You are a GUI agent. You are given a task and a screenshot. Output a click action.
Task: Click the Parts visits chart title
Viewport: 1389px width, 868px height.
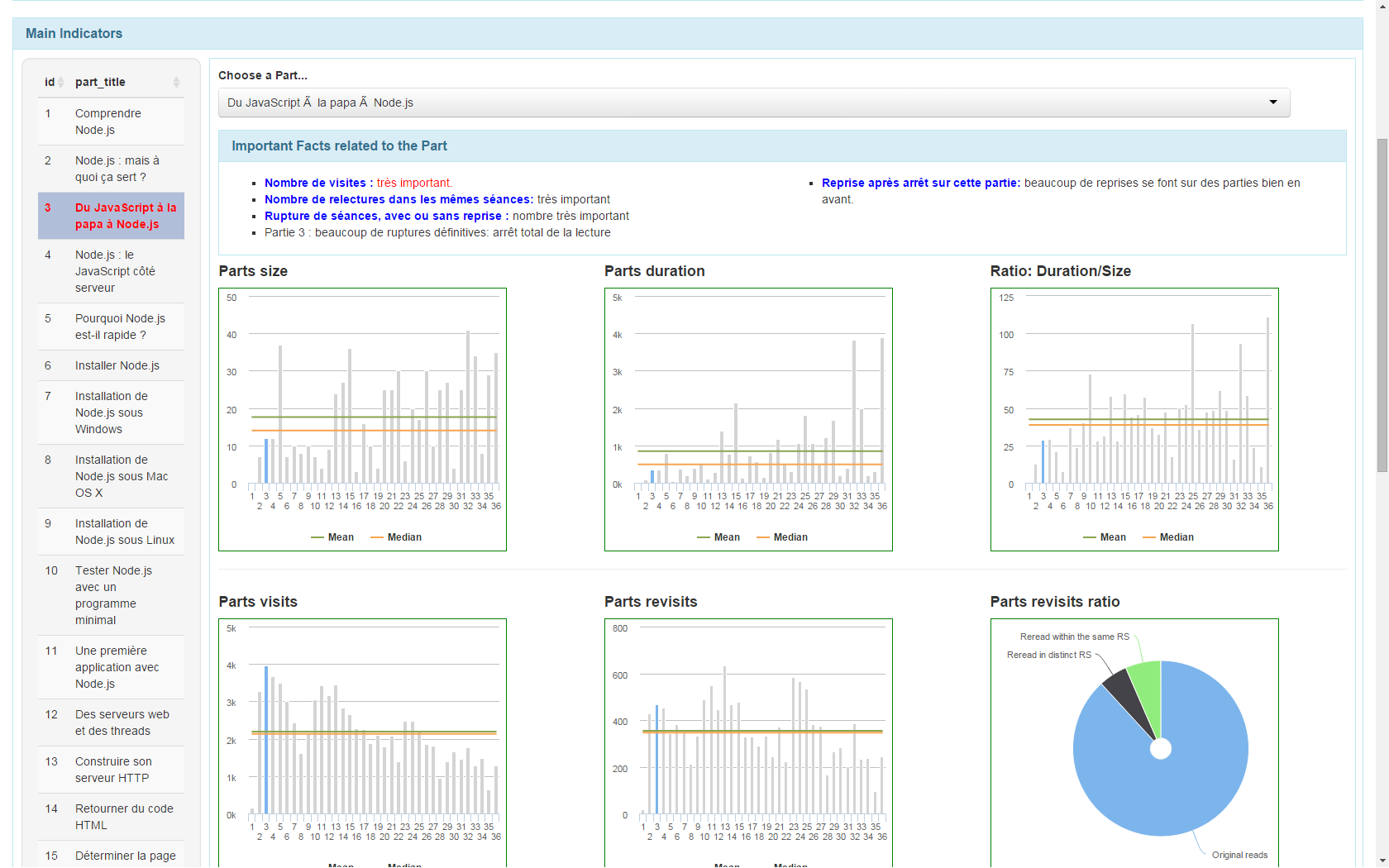click(x=258, y=602)
